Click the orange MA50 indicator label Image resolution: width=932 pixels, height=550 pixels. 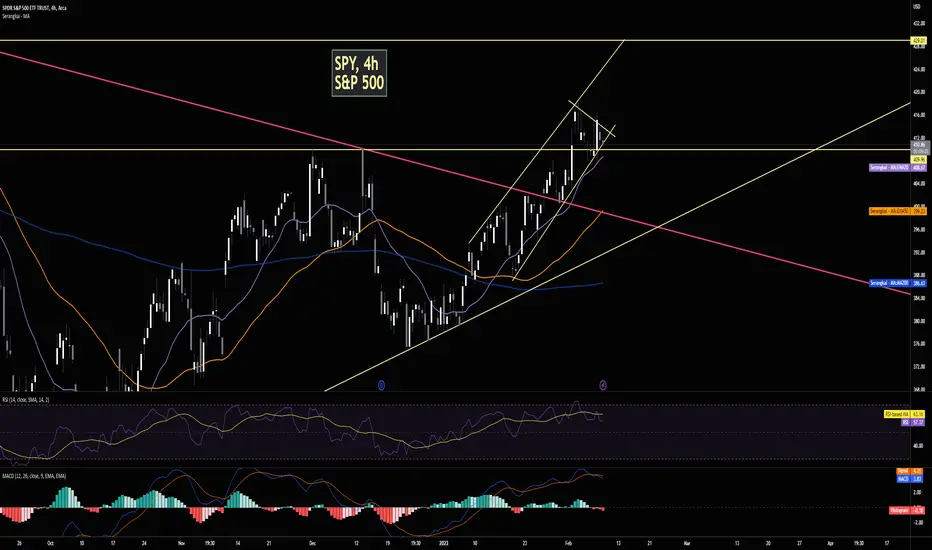click(898, 211)
